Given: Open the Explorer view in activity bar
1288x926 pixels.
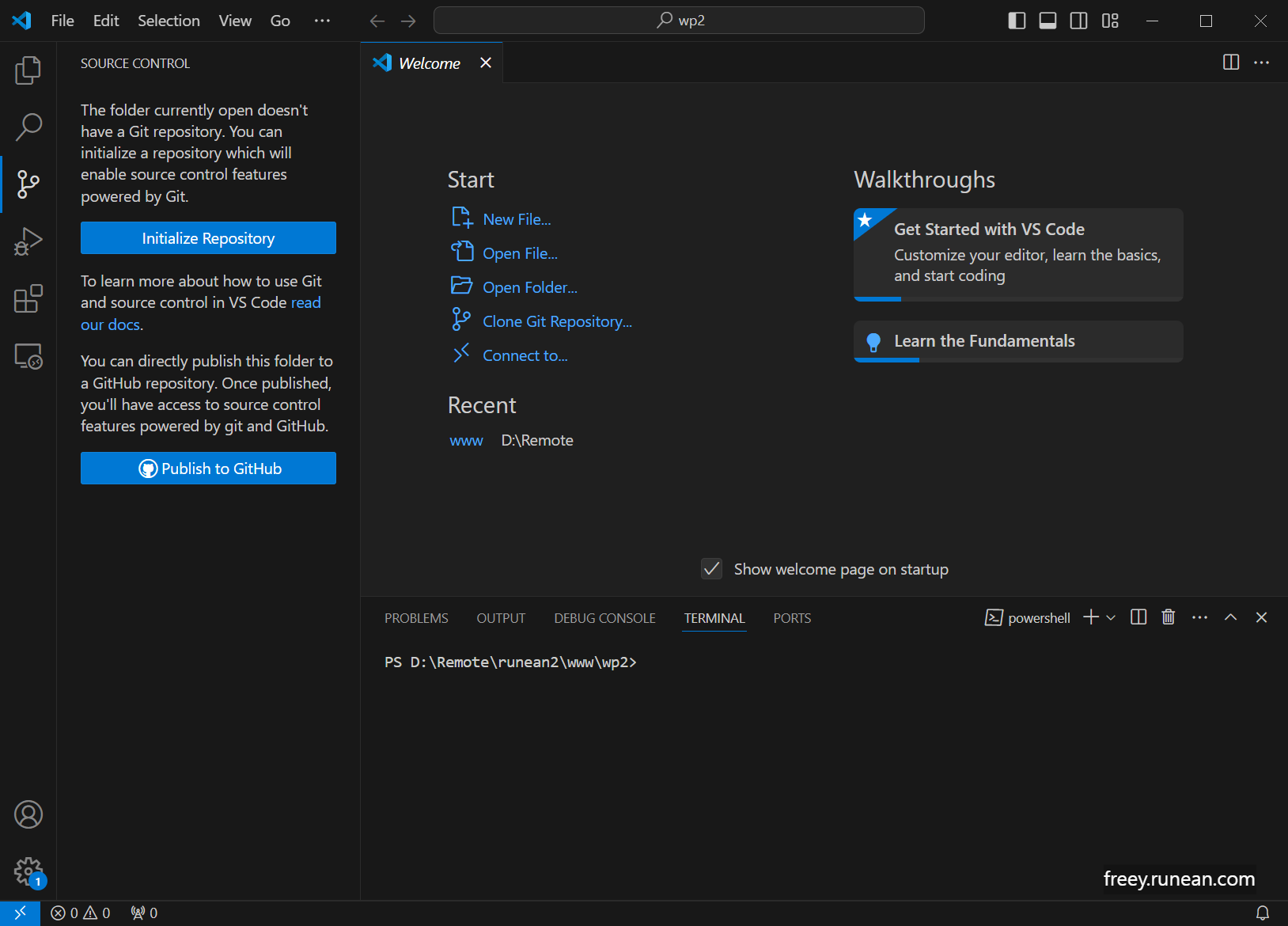Looking at the screenshot, I should click(x=28, y=70).
